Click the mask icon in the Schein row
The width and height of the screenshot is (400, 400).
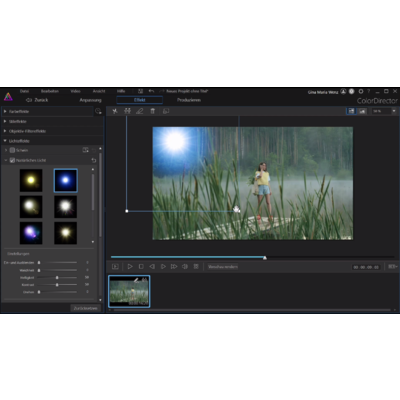pos(86,150)
